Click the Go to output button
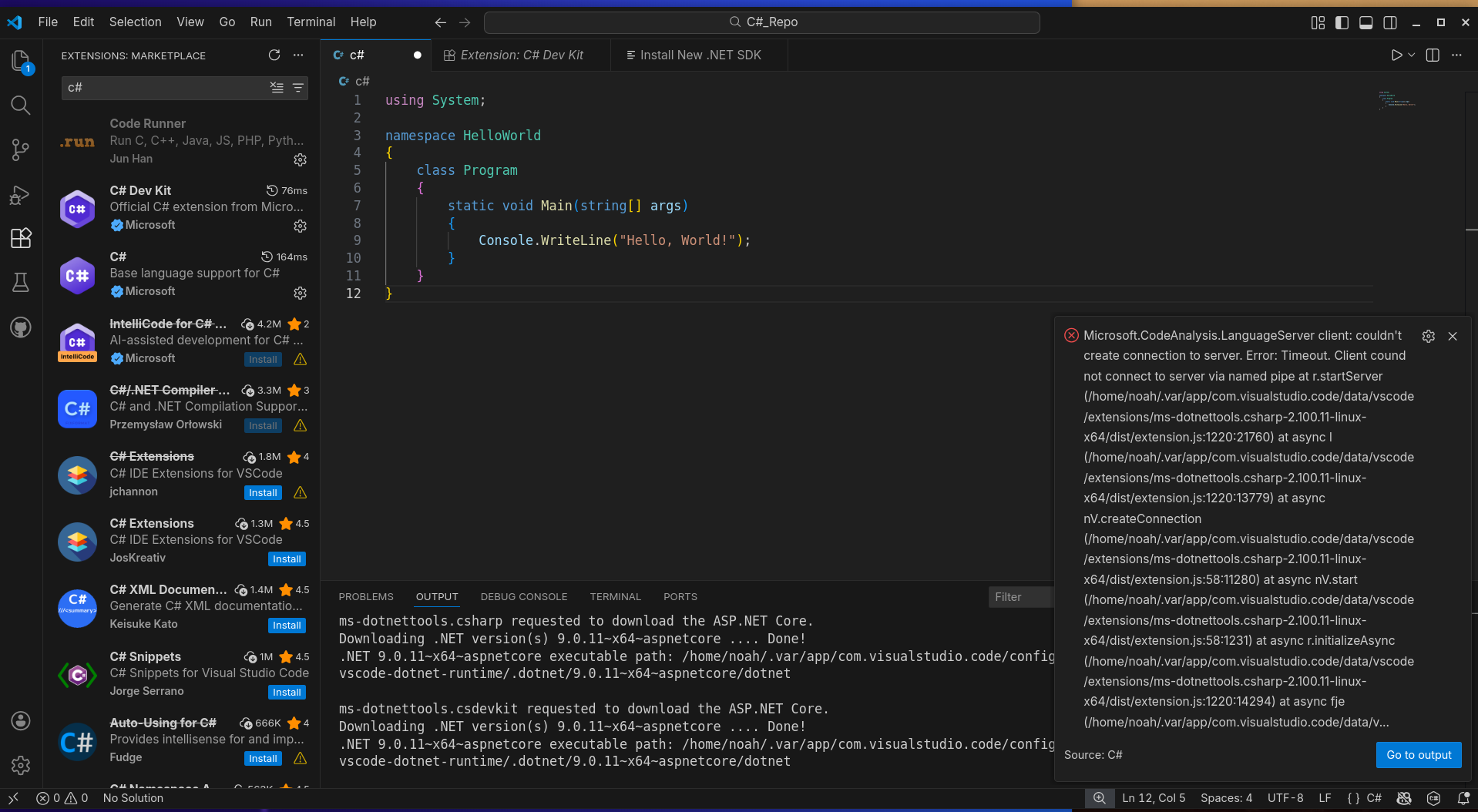1478x812 pixels. [x=1418, y=755]
